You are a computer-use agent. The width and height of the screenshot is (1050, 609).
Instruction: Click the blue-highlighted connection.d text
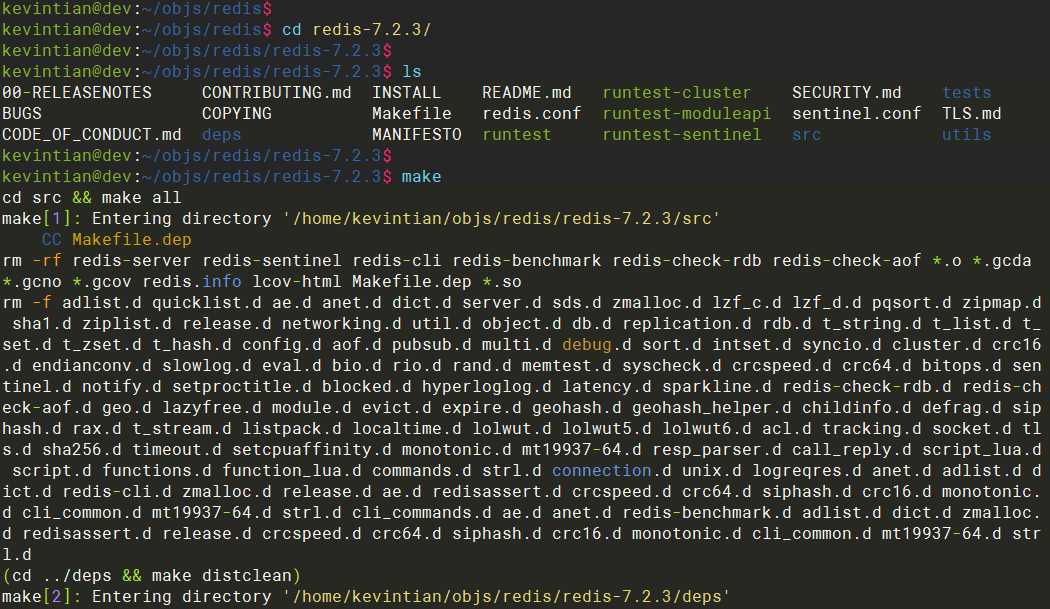(x=606, y=471)
